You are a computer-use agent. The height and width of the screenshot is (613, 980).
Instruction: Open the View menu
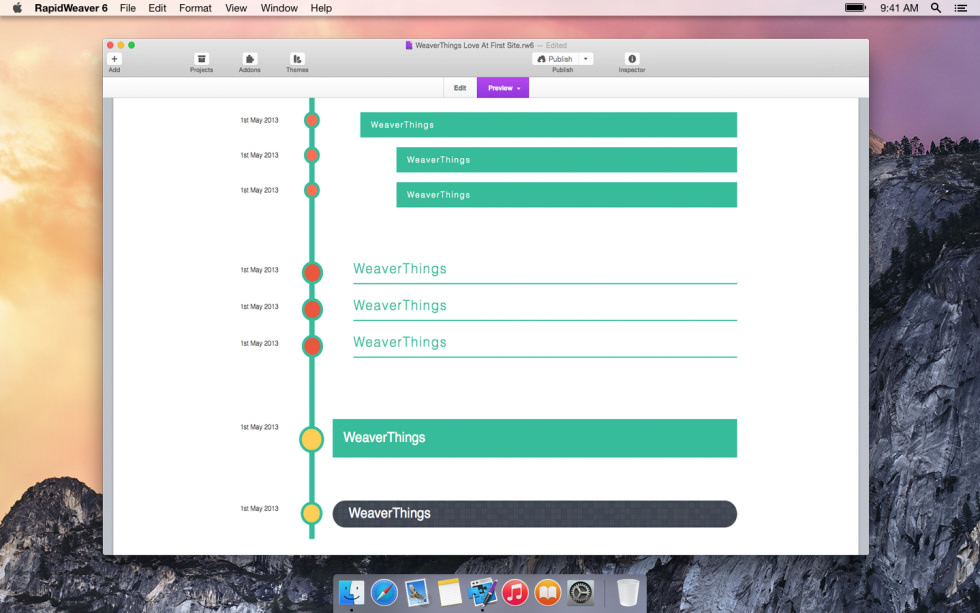click(x=236, y=8)
